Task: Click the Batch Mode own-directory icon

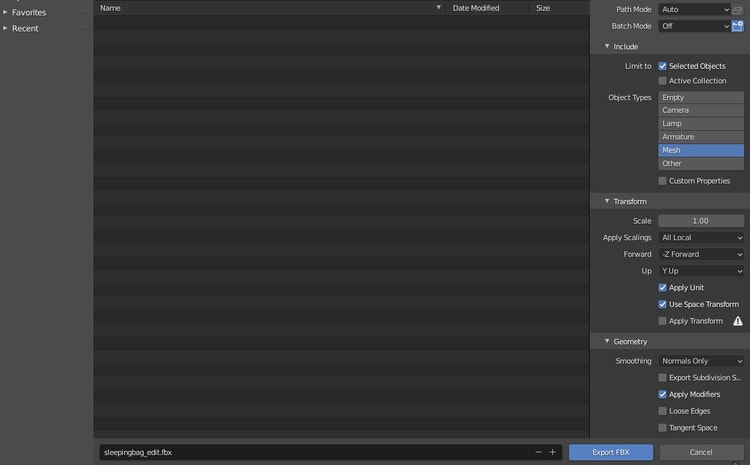Action: click(737, 26)
